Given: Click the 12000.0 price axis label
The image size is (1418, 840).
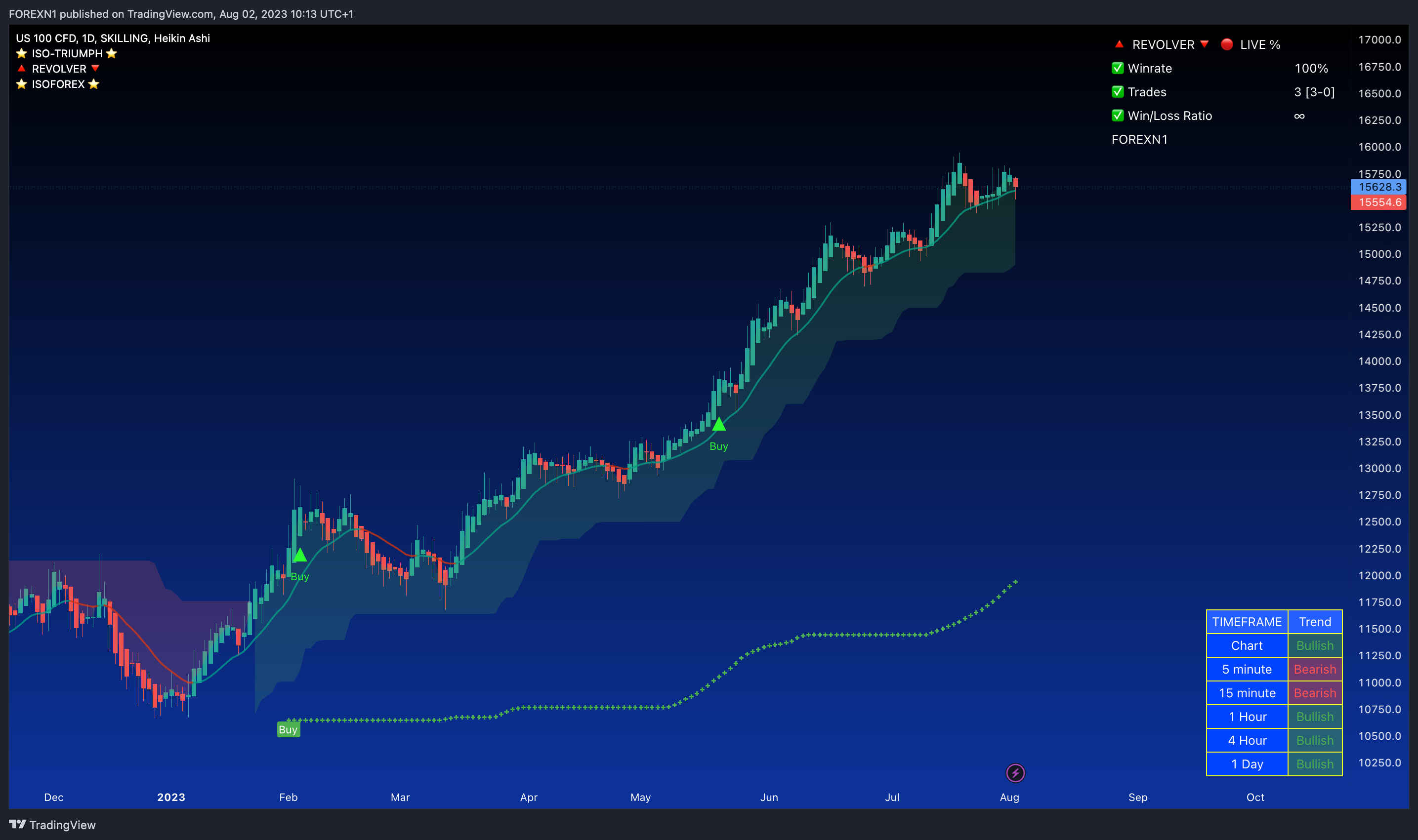Looking at the screenshot, I should [x=1379, y=575].
